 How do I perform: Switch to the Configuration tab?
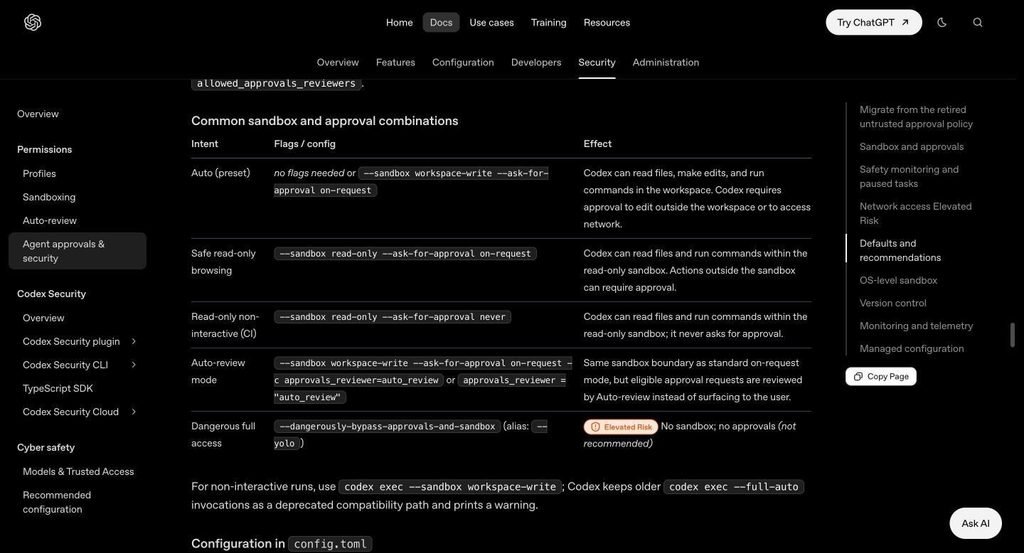[x=463, y=62]
